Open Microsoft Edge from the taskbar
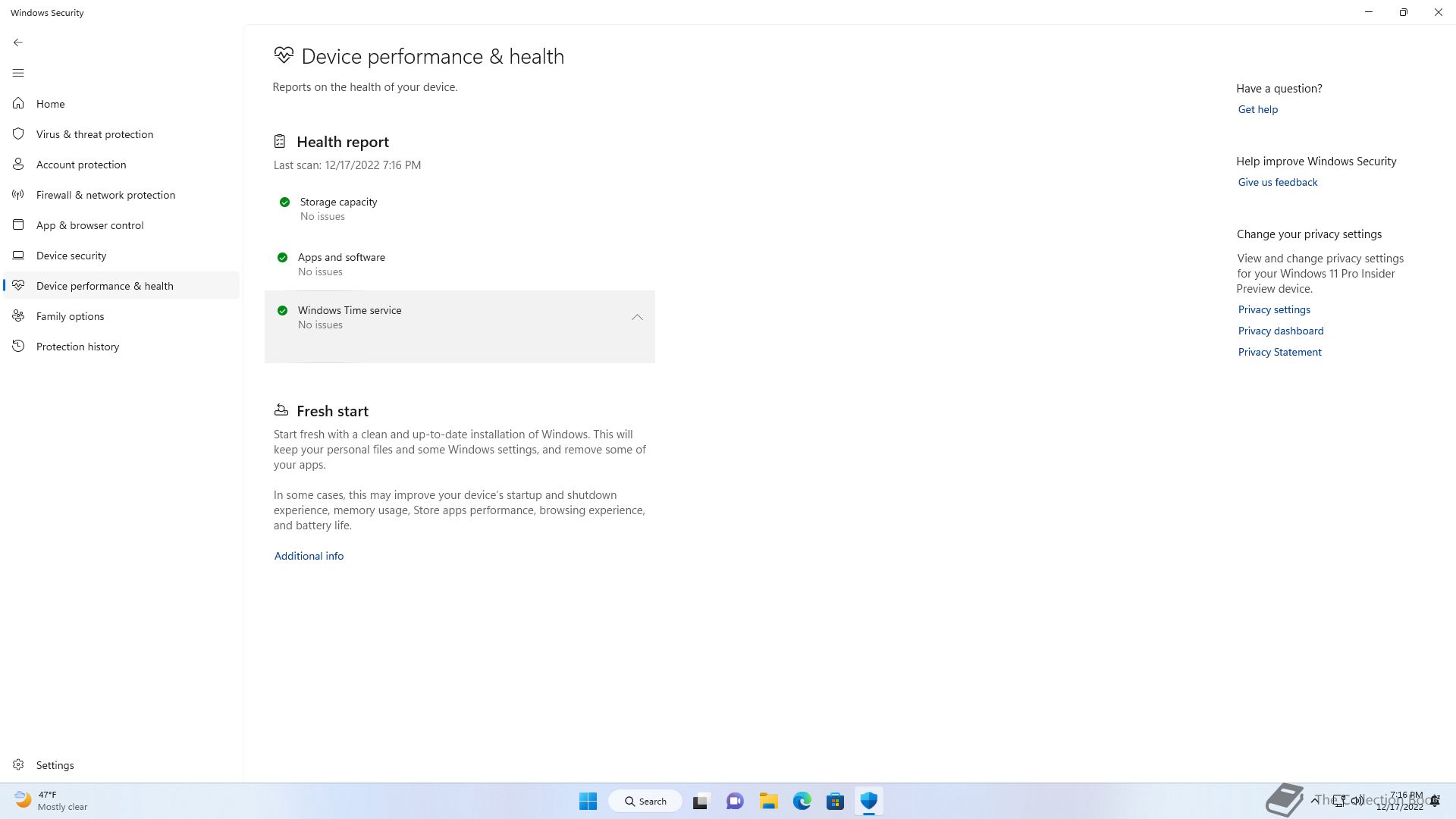The image size is (1456, 819). 802,801
